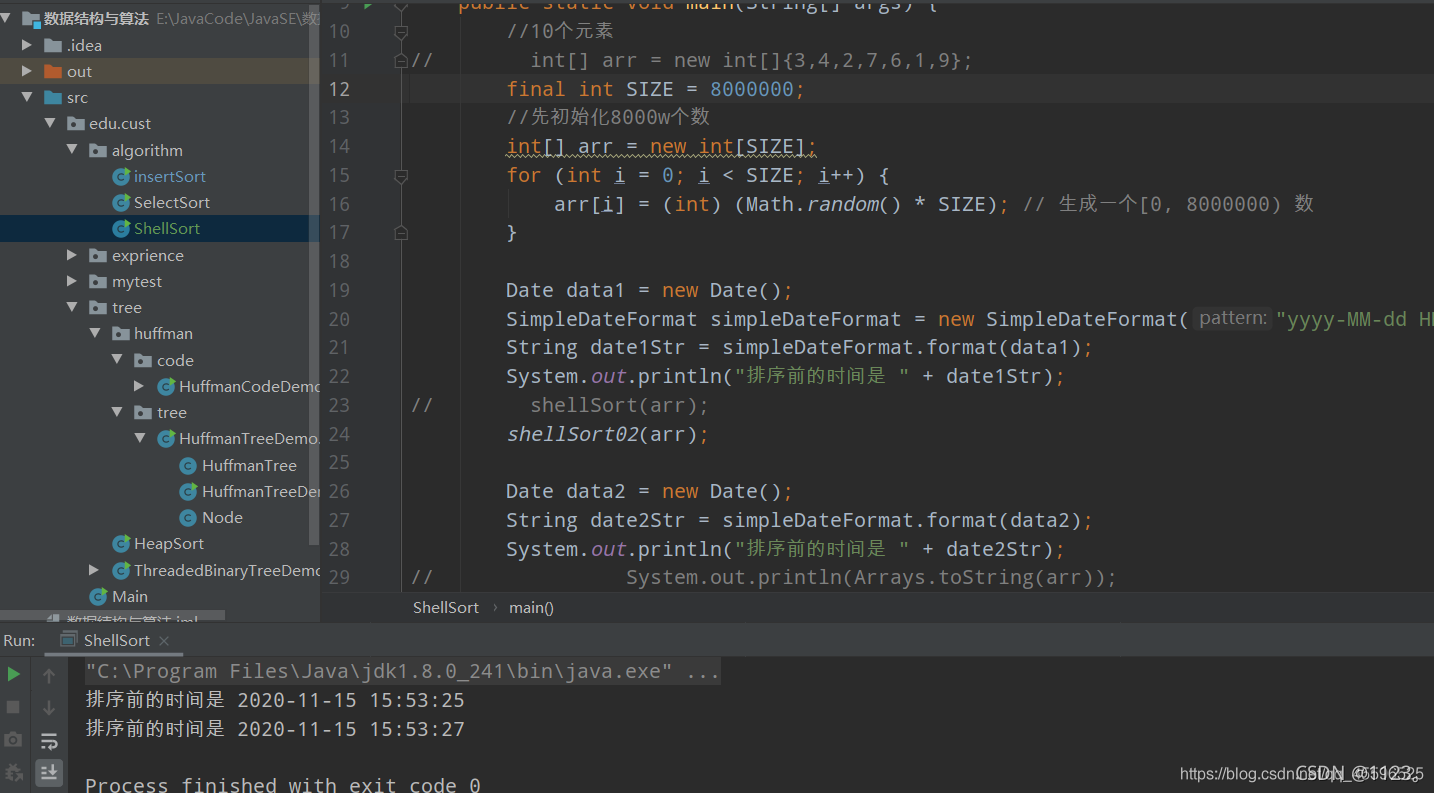Fold the for loop at line 15

click(x=401, y=176)
